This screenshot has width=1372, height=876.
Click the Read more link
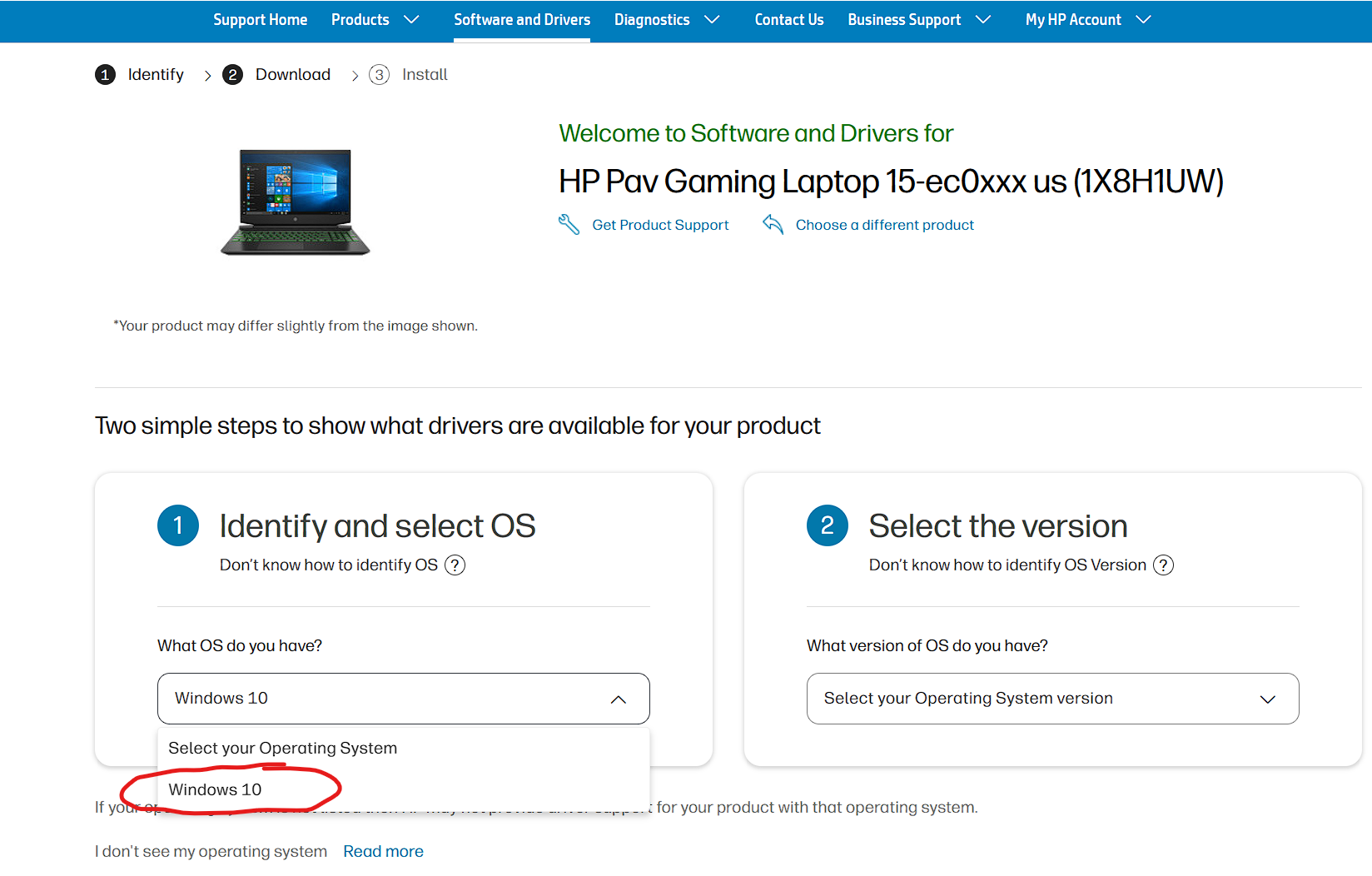[x=383, y=851]
